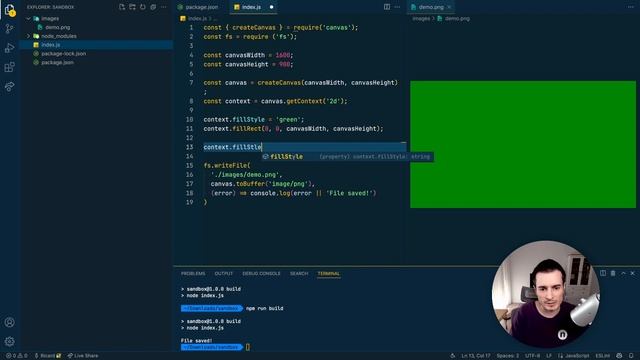This screenshot has height=360, width=640.
Task: Switch to the demo.png tab
Action: tap(431, 7)
